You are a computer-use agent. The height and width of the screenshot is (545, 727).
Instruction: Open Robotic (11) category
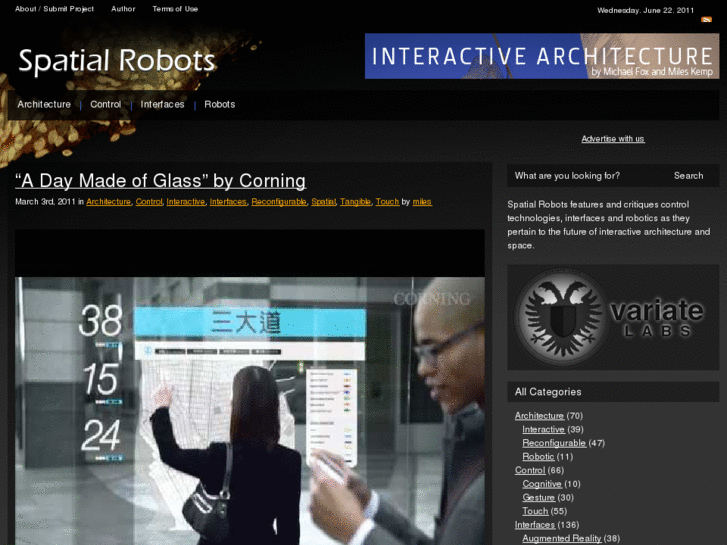pos(538,457)
